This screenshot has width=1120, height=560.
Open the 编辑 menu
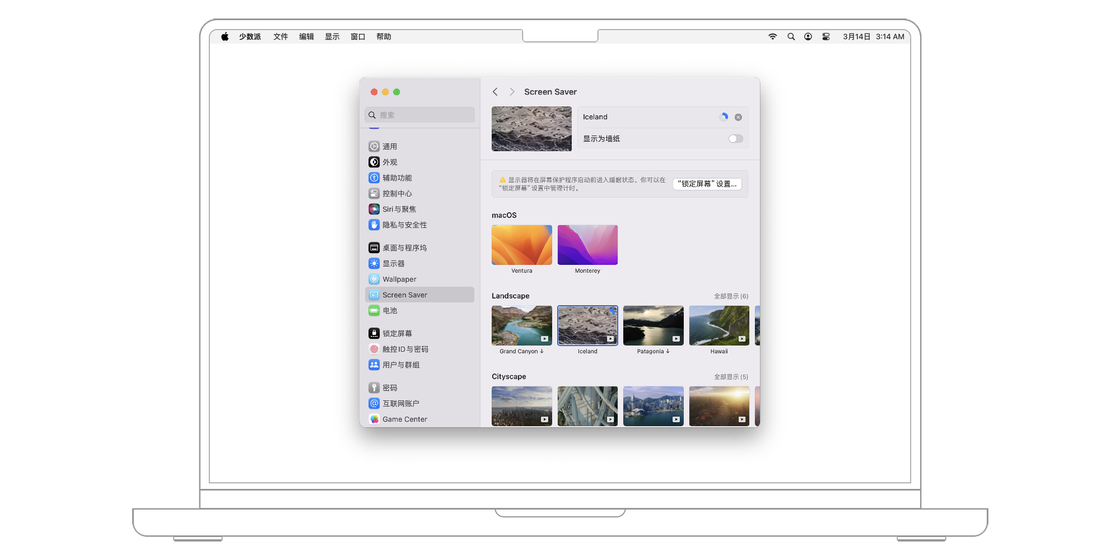point(306,36)
